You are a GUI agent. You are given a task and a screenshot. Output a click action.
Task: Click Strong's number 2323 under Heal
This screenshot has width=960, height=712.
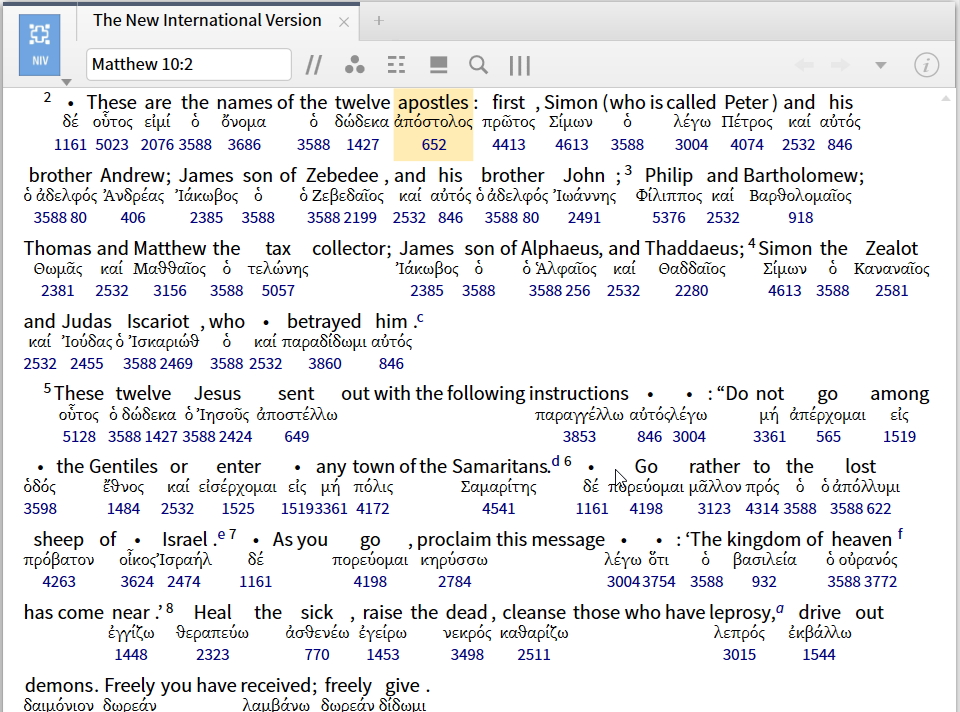[212, 654]
